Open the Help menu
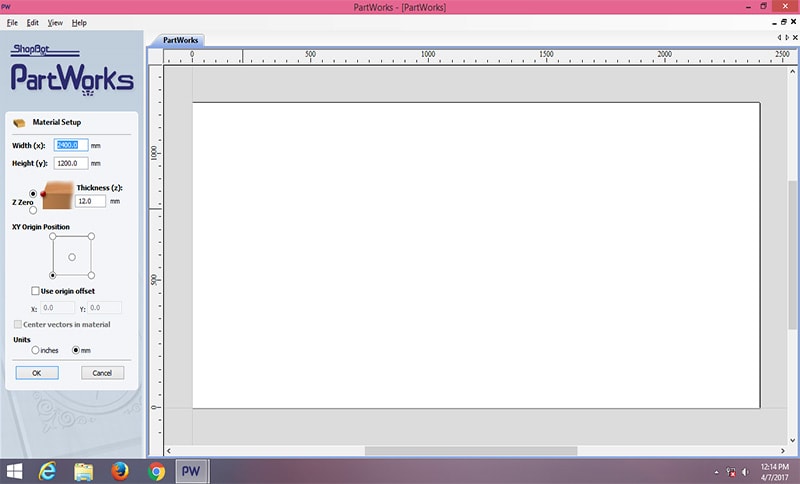The image size is (800, 484). tap(79, 23)
